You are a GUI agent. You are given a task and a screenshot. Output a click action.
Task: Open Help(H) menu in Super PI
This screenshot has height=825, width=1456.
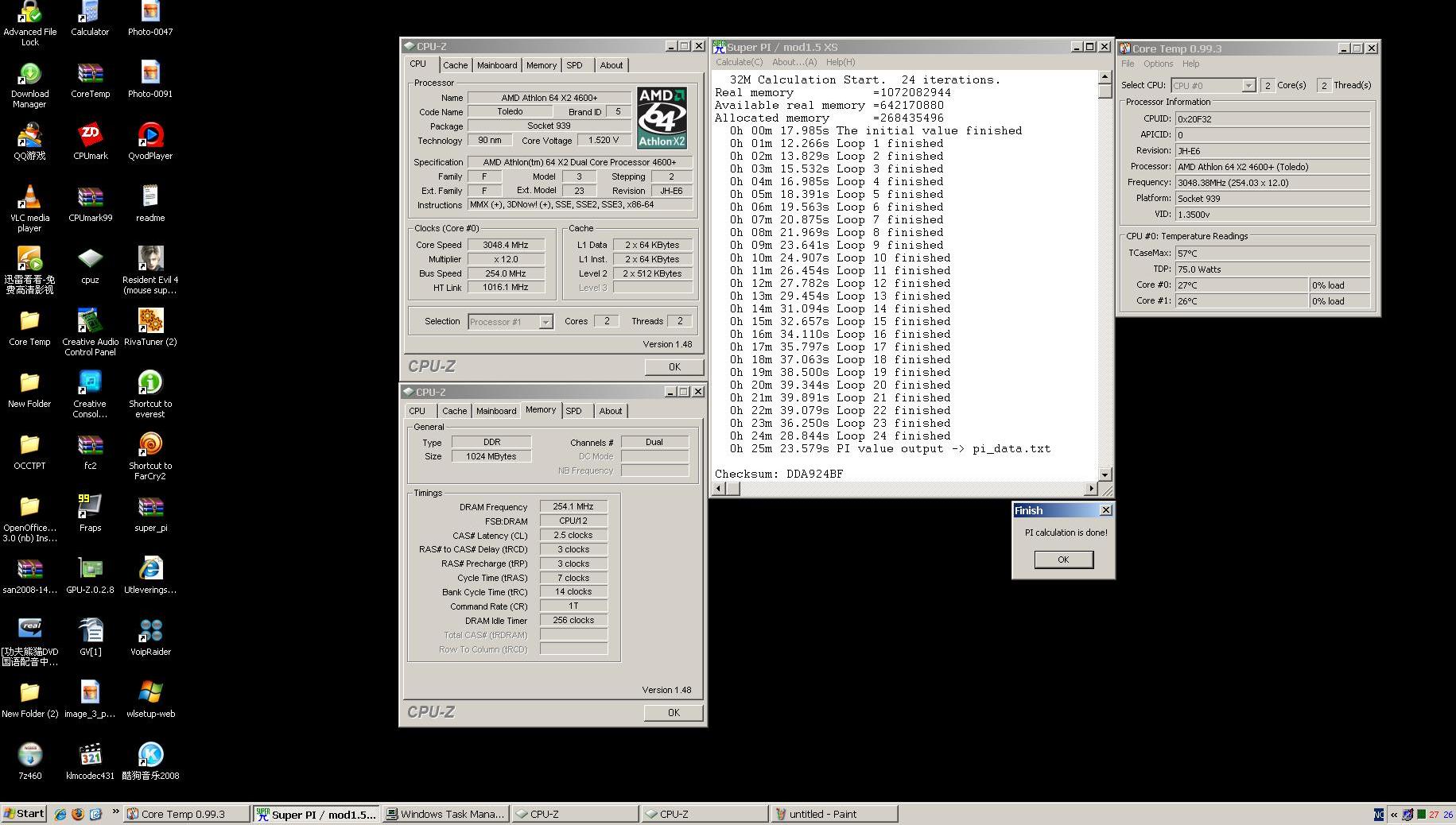click(841, 62)
